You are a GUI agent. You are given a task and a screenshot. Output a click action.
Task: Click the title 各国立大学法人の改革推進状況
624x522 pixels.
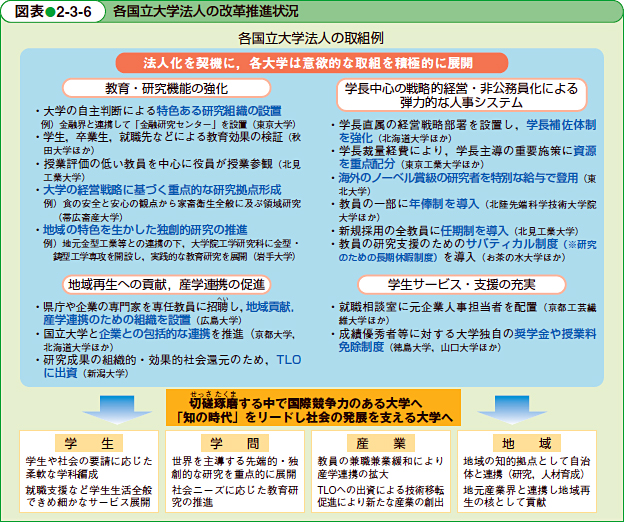click(x=205, y=11)
